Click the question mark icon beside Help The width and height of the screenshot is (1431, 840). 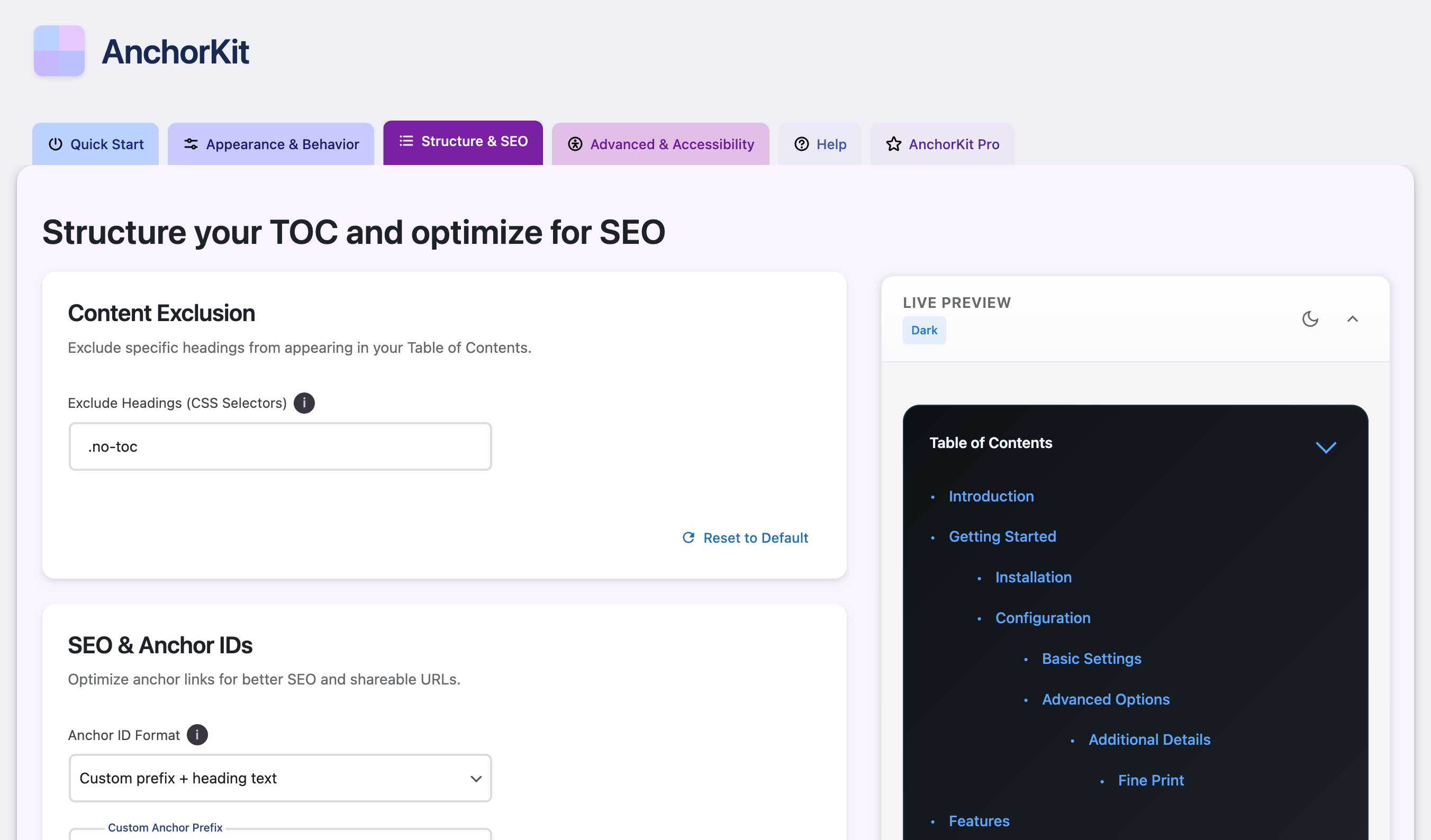tap(801, 144)
